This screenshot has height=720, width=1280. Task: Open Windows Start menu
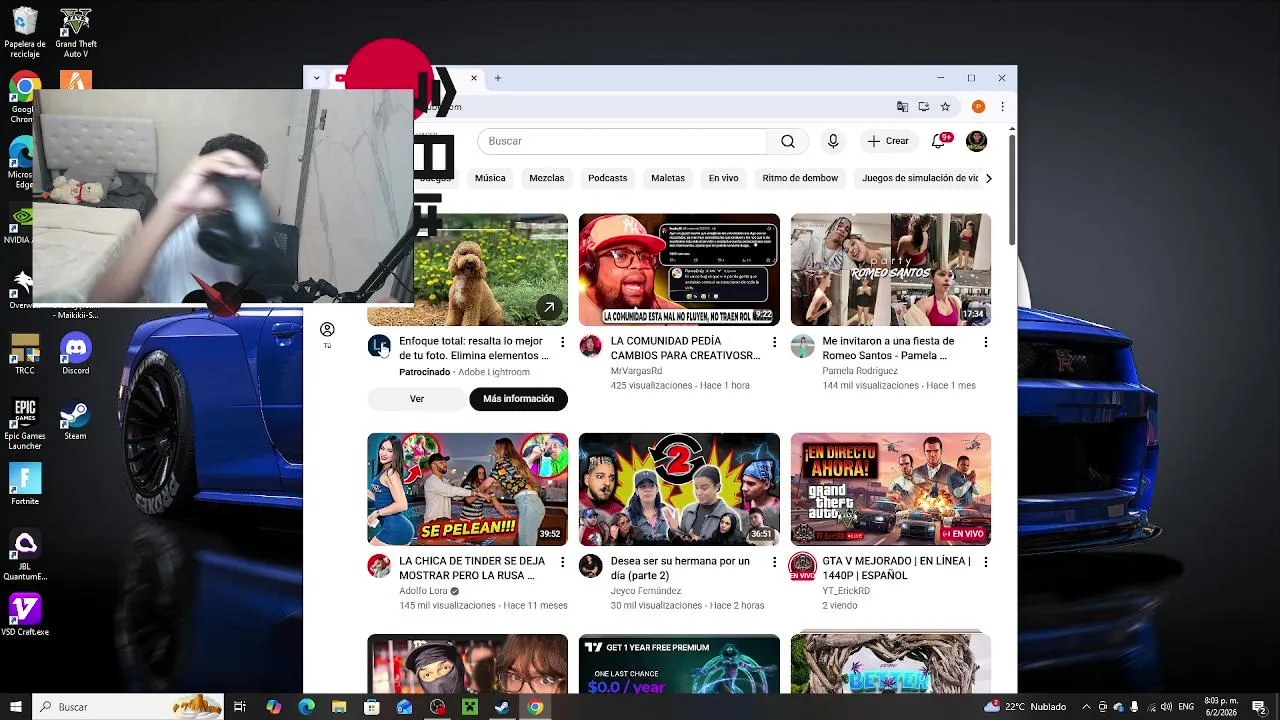[x=16, y=707]
